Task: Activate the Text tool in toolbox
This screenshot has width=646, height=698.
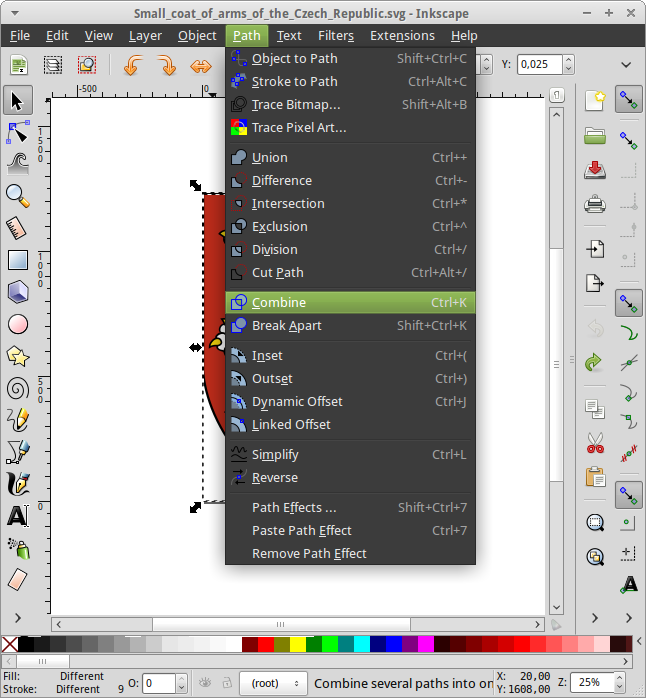Action: [18, 516]
